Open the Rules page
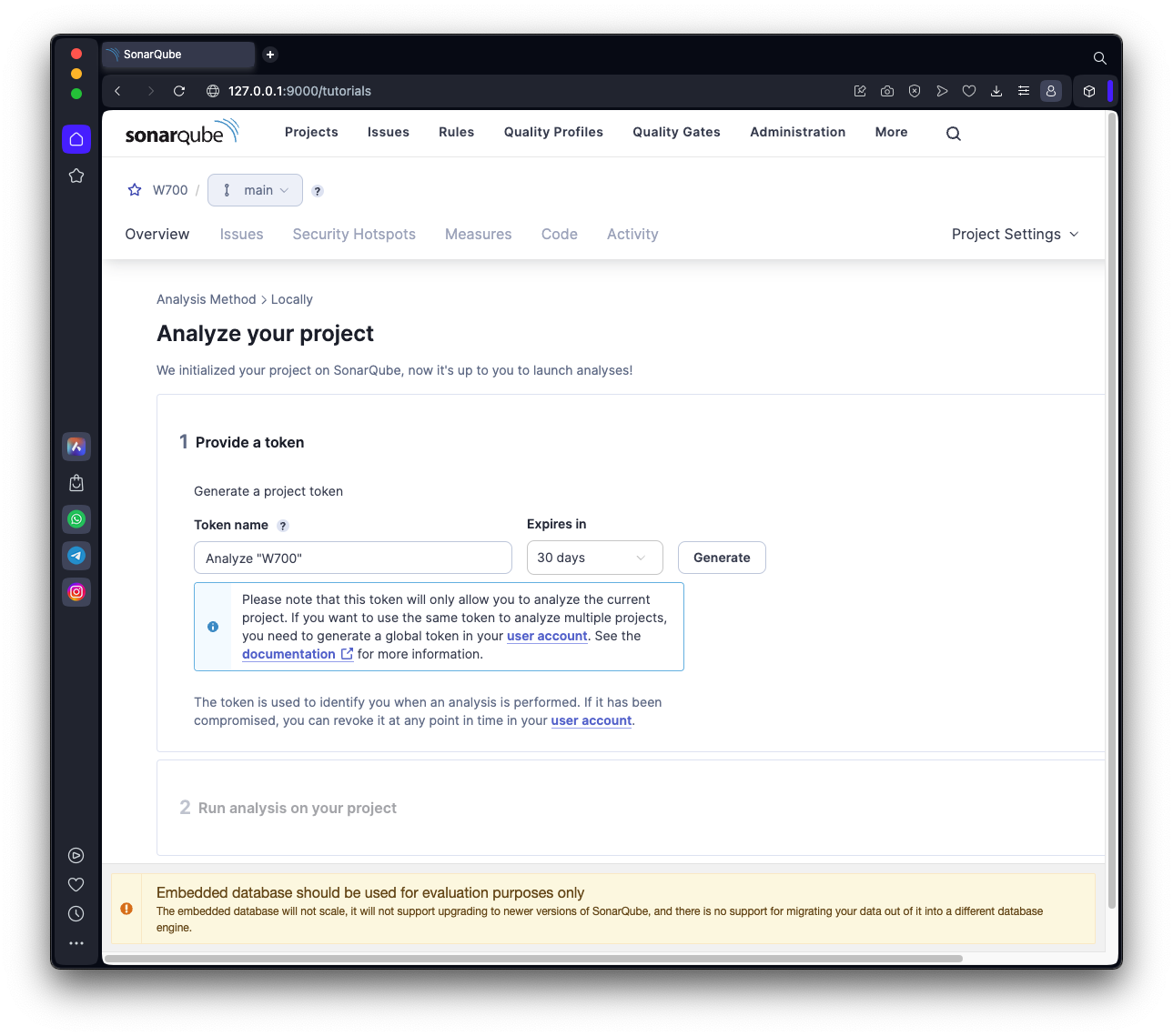 click(456, 132)
